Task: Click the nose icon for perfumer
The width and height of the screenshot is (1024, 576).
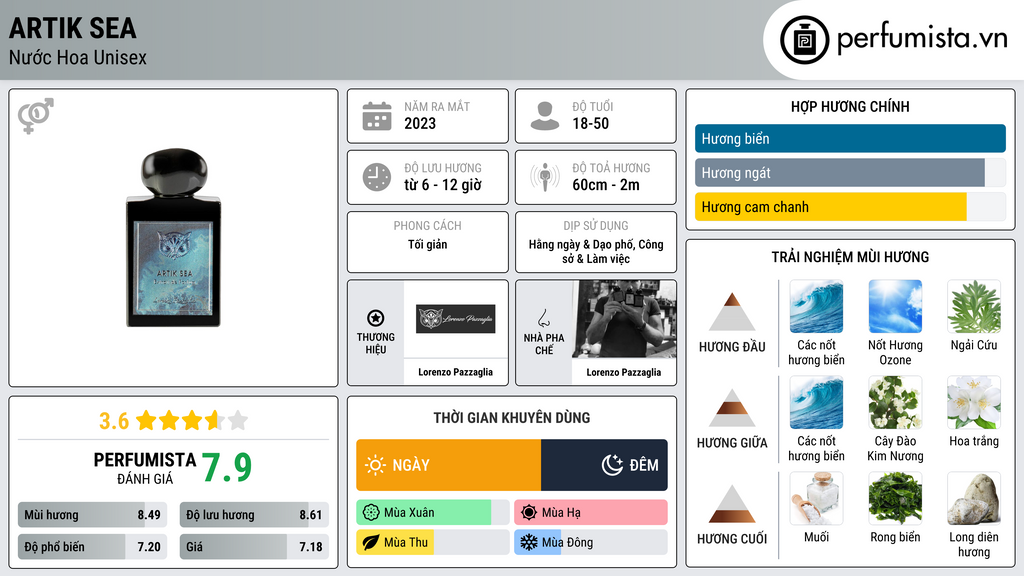Action: tap(543, 319)
